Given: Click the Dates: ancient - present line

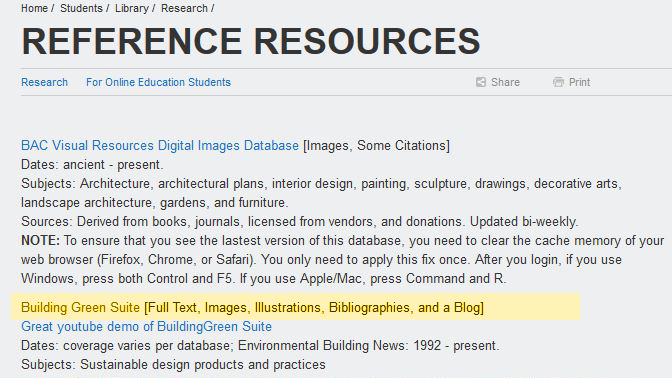Looking at the screenshot, I should [x=92, y=165].
